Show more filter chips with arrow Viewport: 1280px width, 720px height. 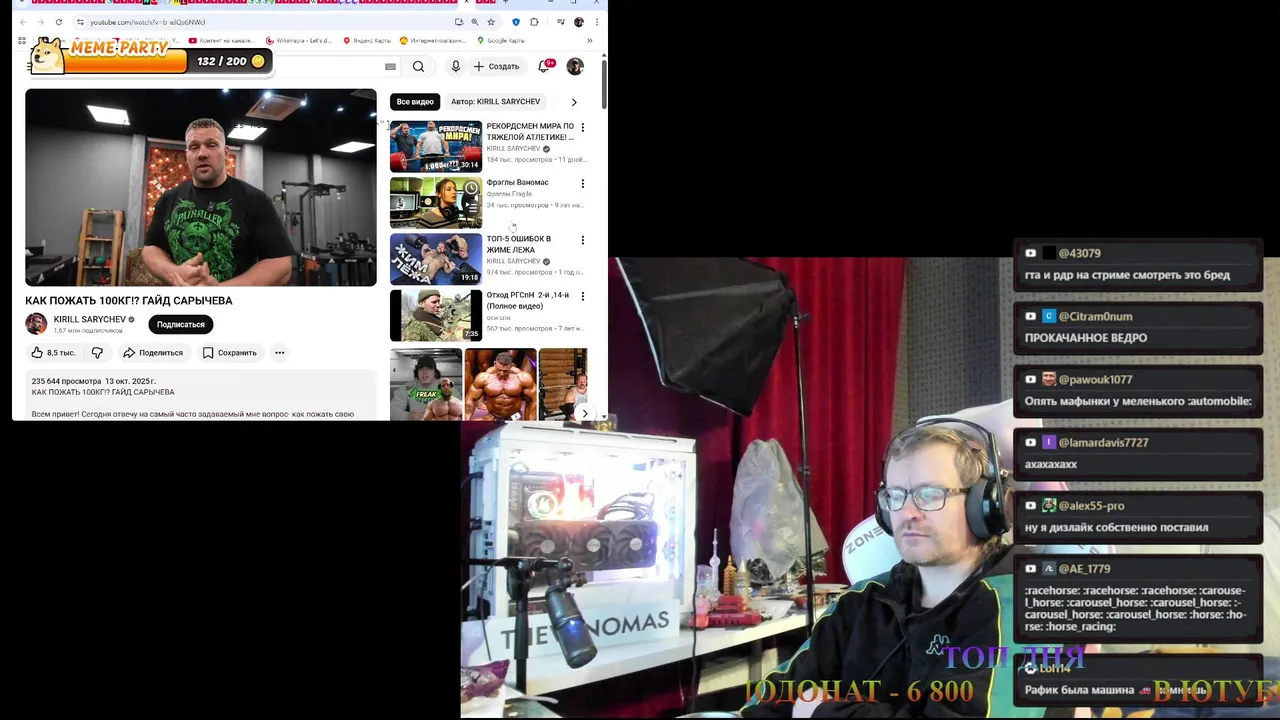tap(574, 102)
